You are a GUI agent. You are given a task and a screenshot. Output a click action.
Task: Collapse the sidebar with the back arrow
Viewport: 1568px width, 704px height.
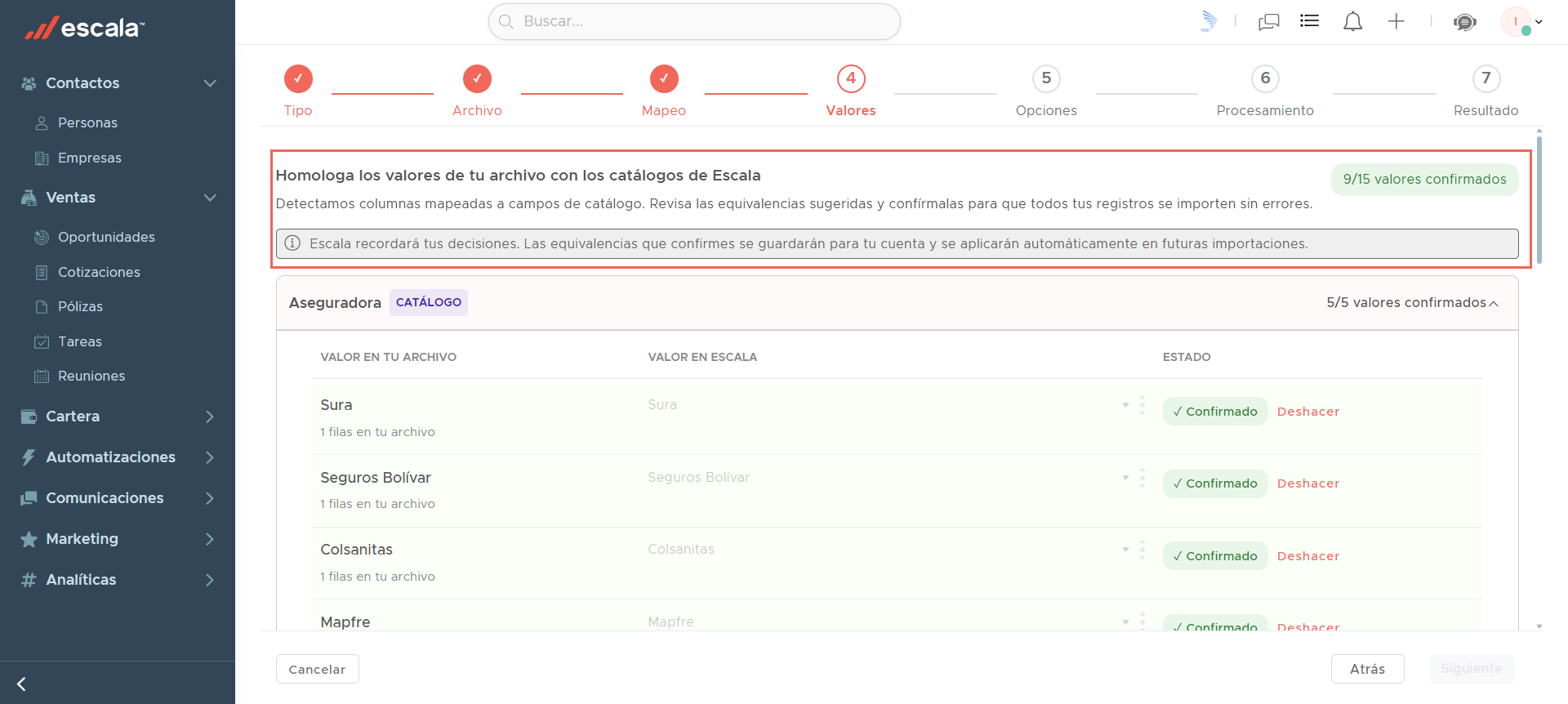[22, 684]
